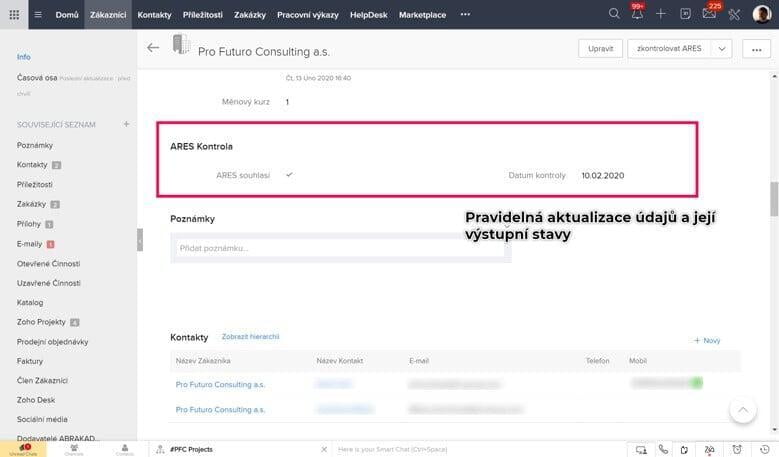Click the scroll-to-top round arrow button
The image size is (779, 457).
coord(743,410)
